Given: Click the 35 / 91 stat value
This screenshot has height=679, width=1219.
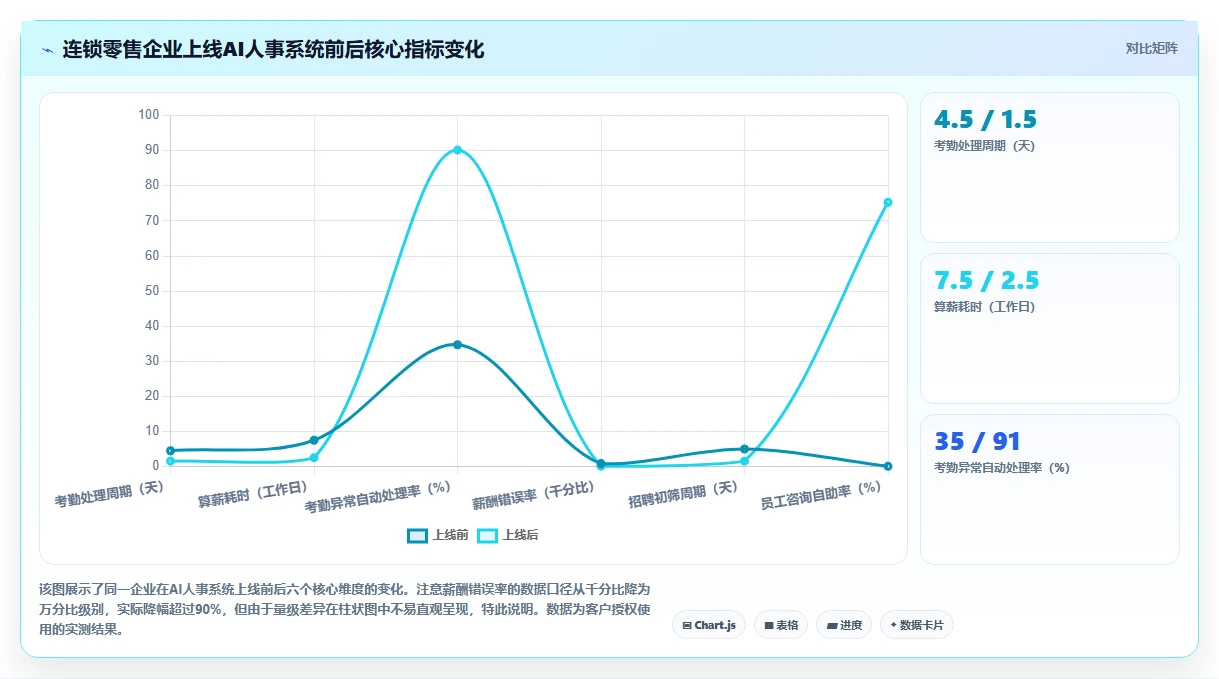Looking at the screenshot, I should pos(977,441).
